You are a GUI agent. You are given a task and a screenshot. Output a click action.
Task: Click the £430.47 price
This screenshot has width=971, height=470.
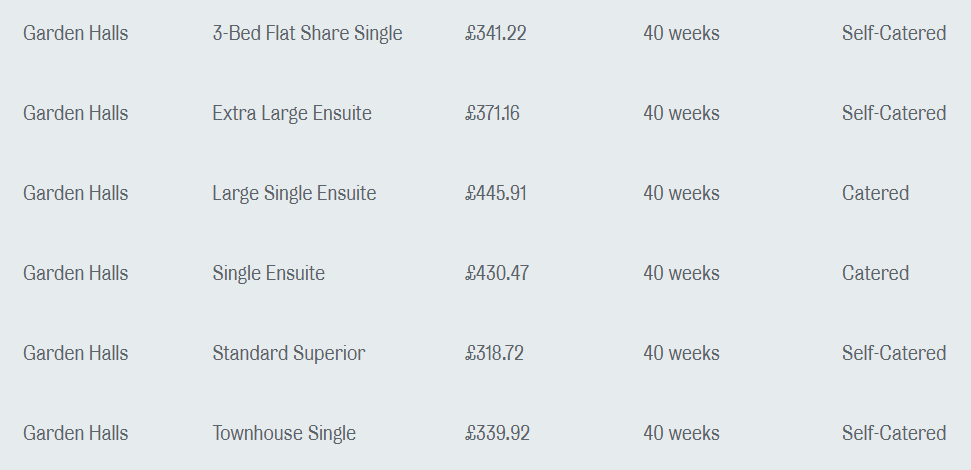coord(497,273)
